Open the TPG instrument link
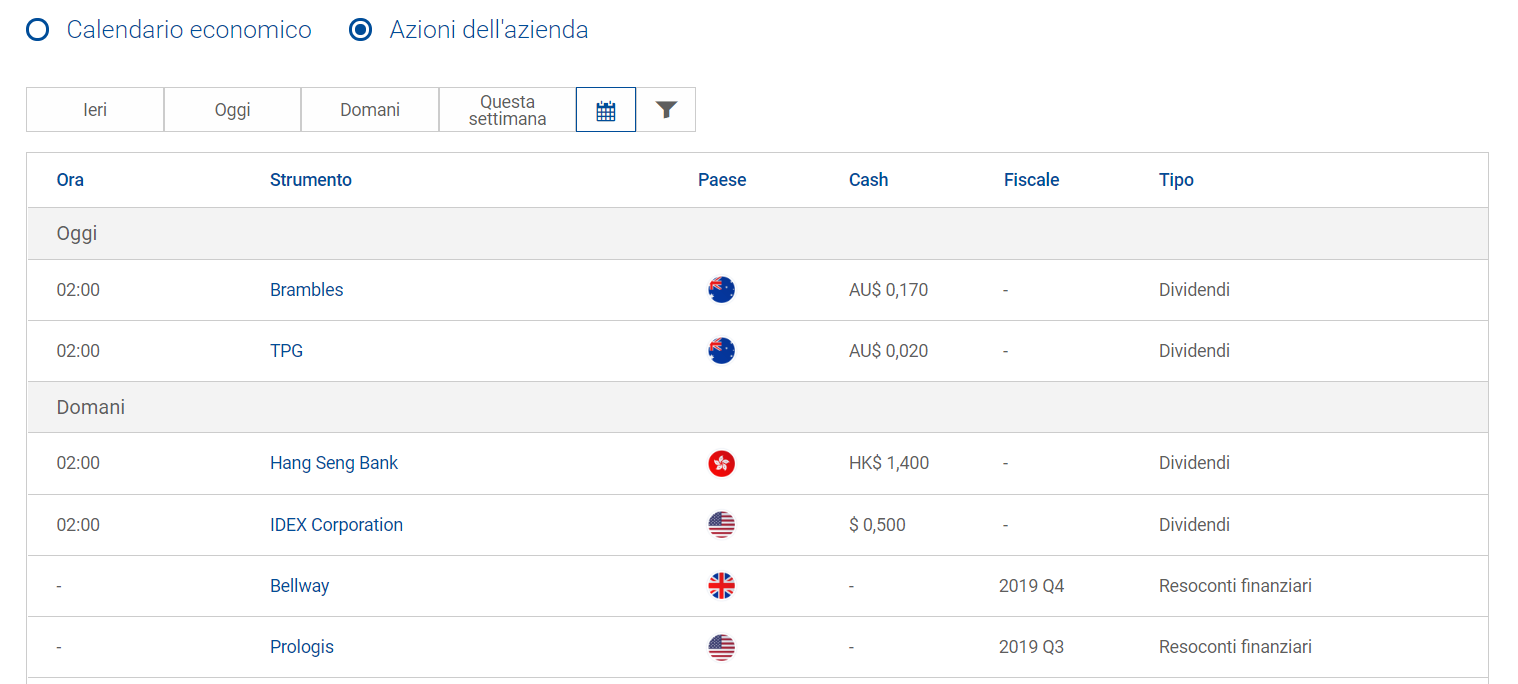The width and height of the screenshot is (1518, 684). click(286, 351)
